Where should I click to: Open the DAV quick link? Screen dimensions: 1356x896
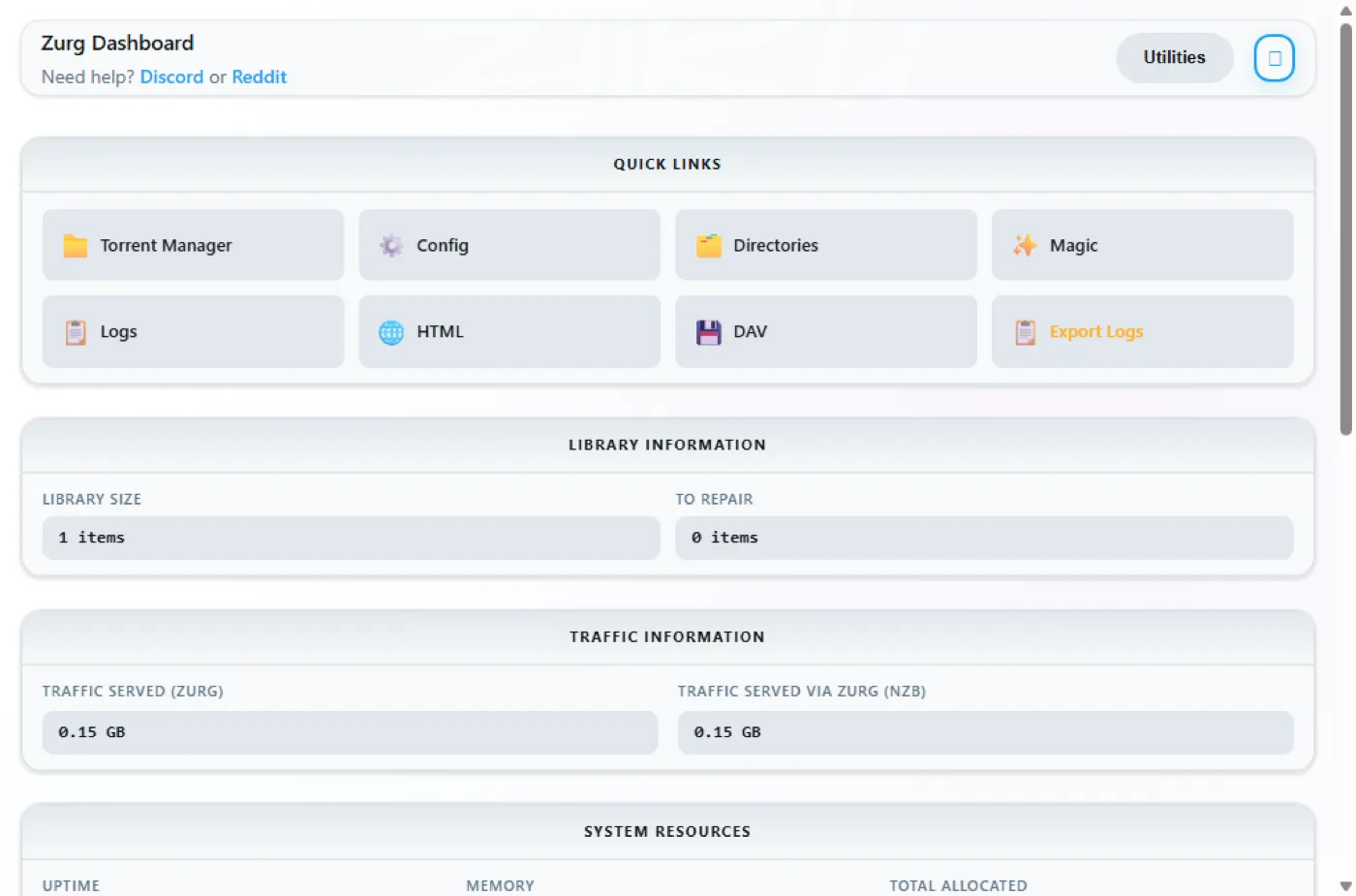click(826, 331)
